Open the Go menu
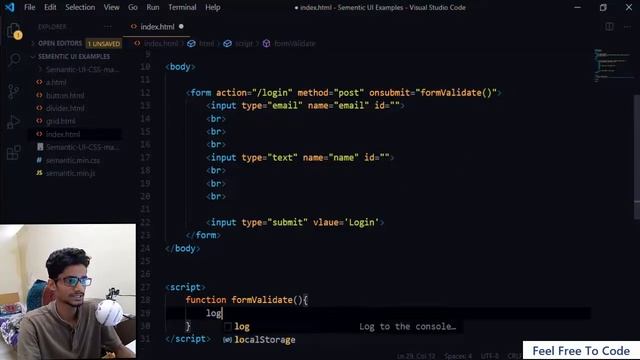This screenshot has height=360, width=640. pos(133,7)
